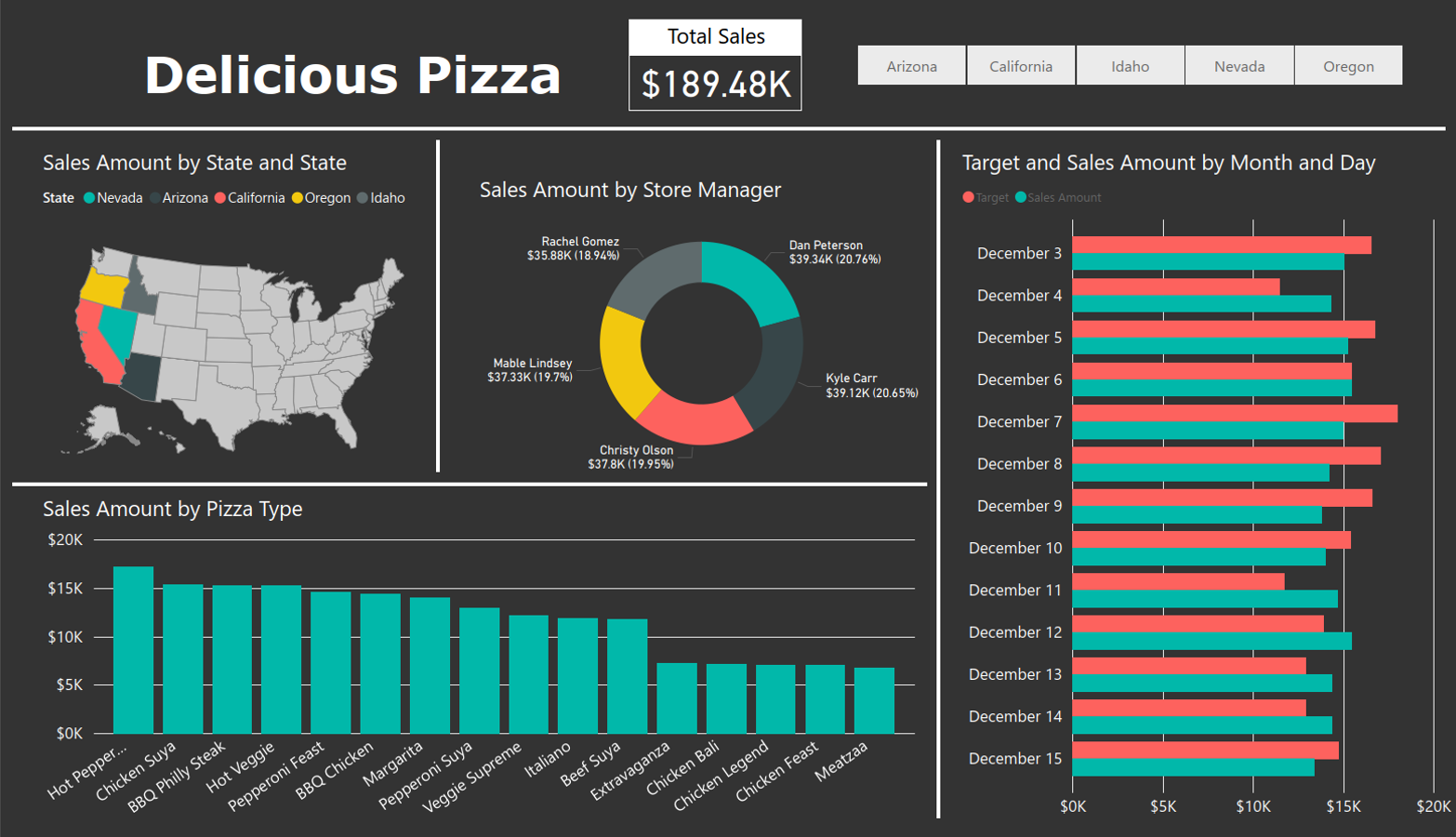
Task: Select December 12 teal Sales Amount bar
Action: (1212, 641)
